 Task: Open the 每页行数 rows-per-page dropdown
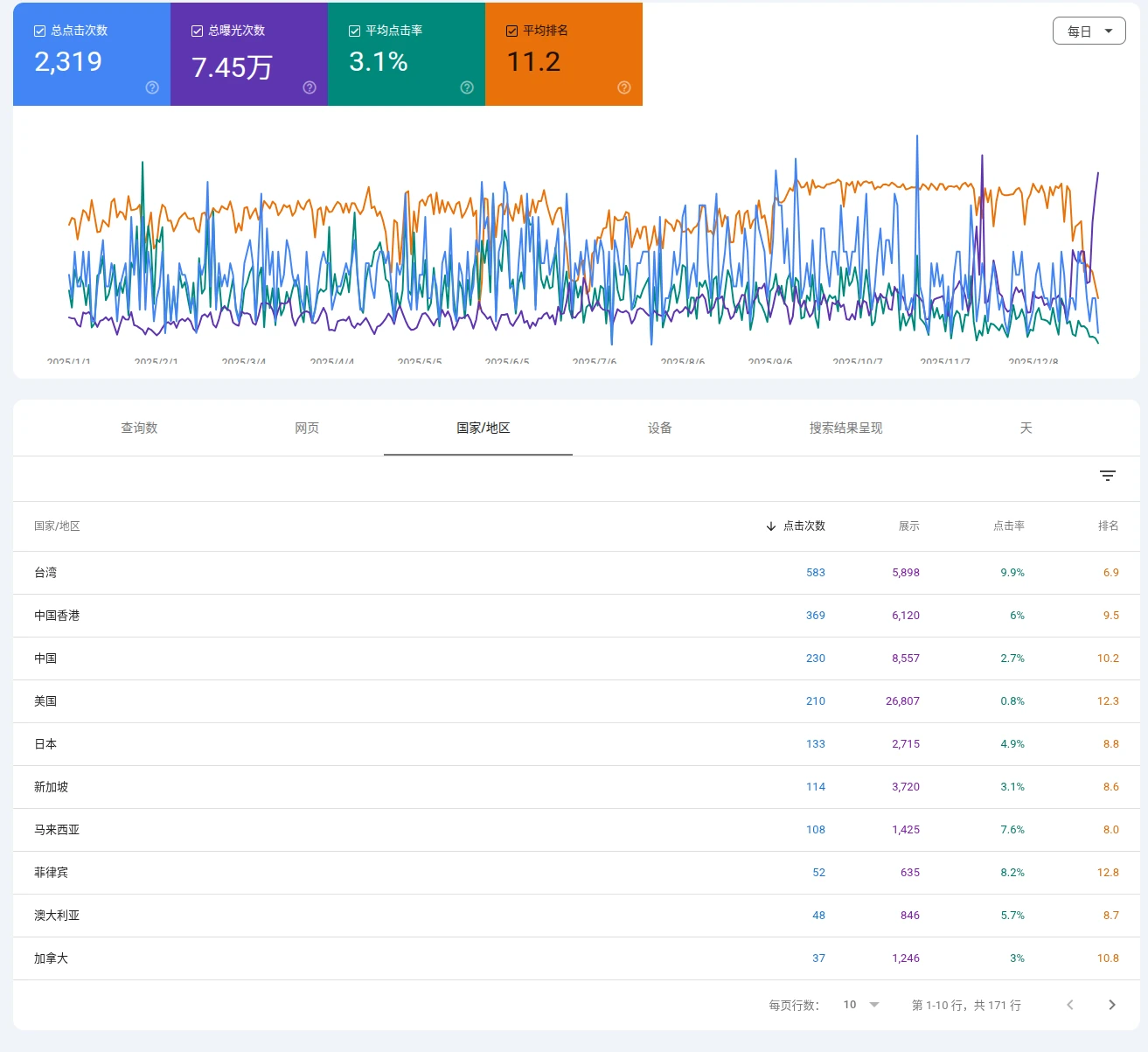[x=860, y=1005]
